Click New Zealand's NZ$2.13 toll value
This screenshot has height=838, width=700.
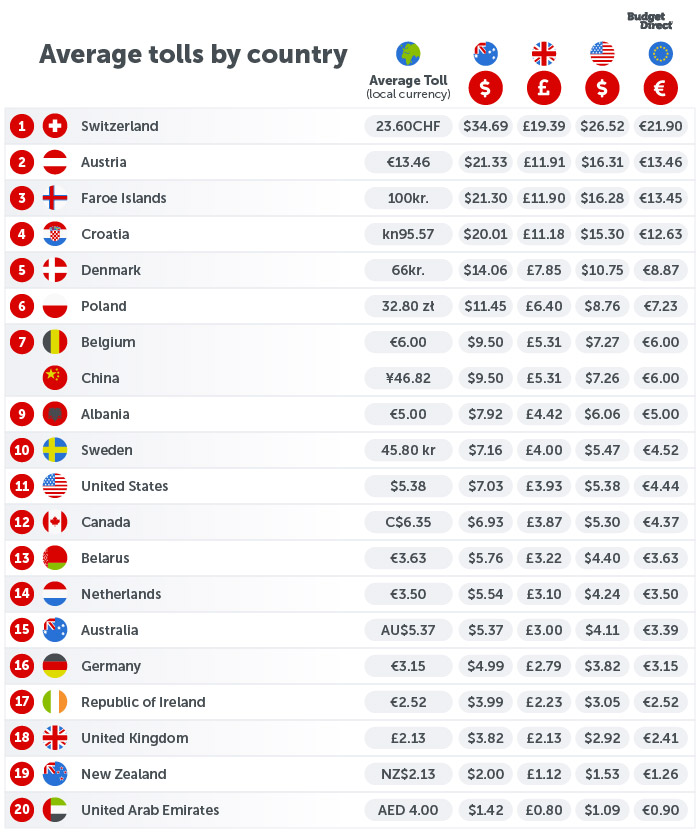[408, 774]
